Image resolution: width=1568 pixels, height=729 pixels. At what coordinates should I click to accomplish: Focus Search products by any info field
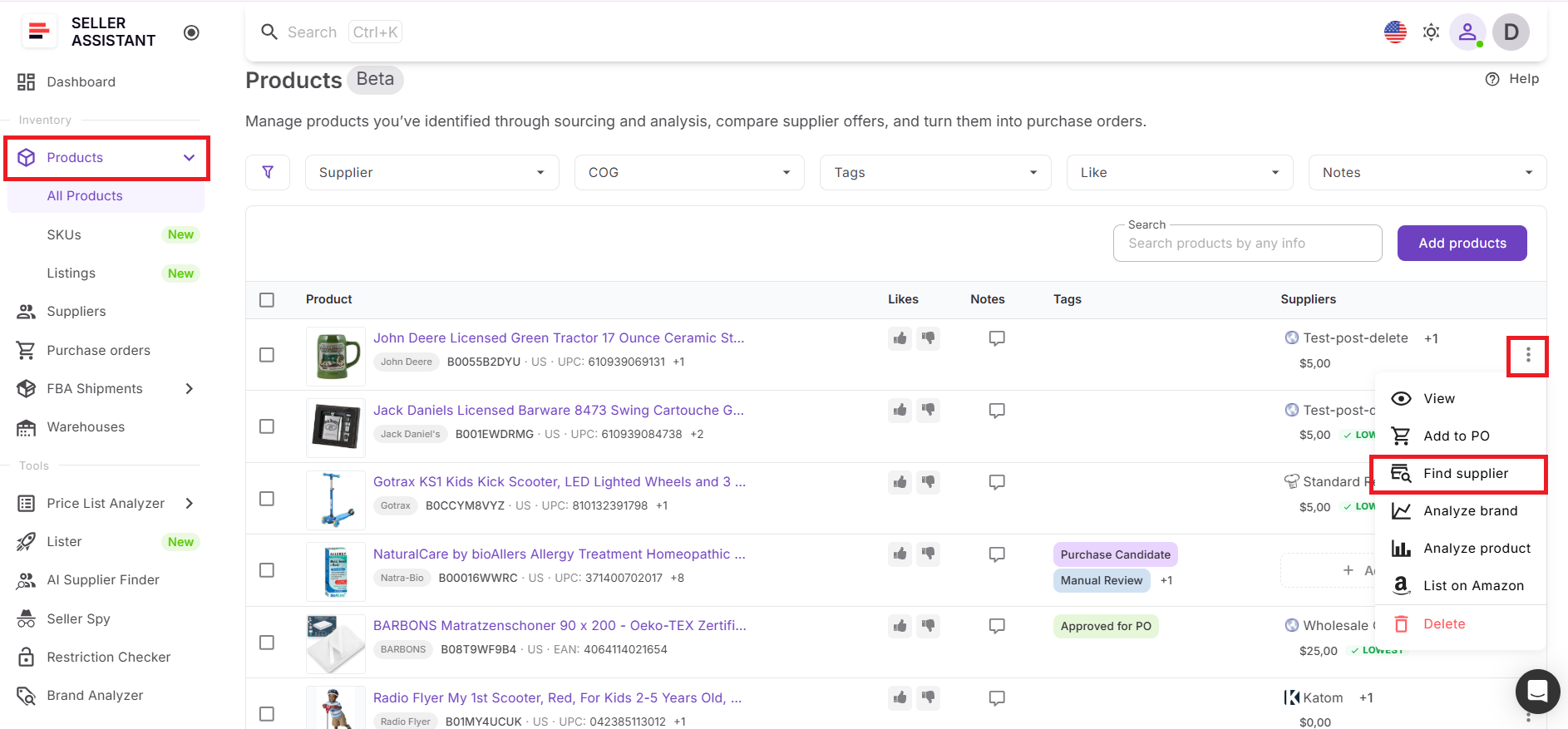point(1247,244)
